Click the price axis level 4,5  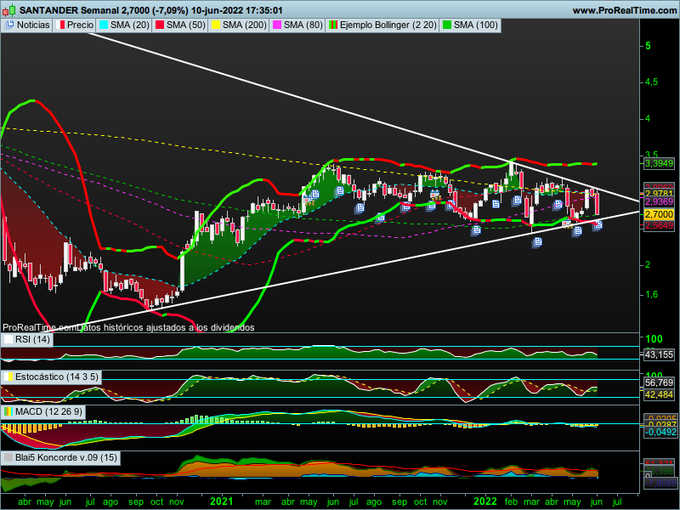651,82
